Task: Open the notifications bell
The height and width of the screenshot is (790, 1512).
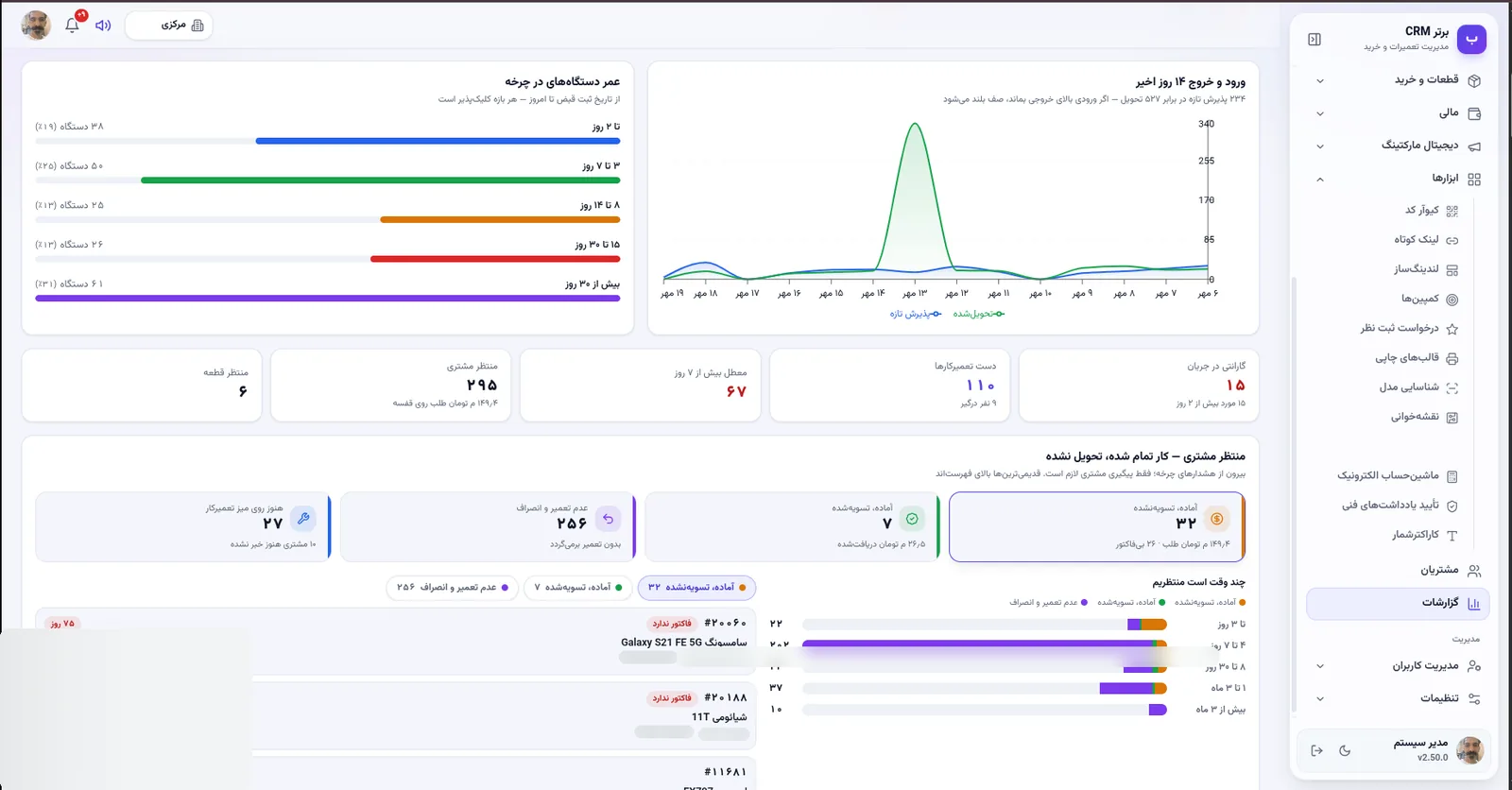Action: click(x=72, y=26)
